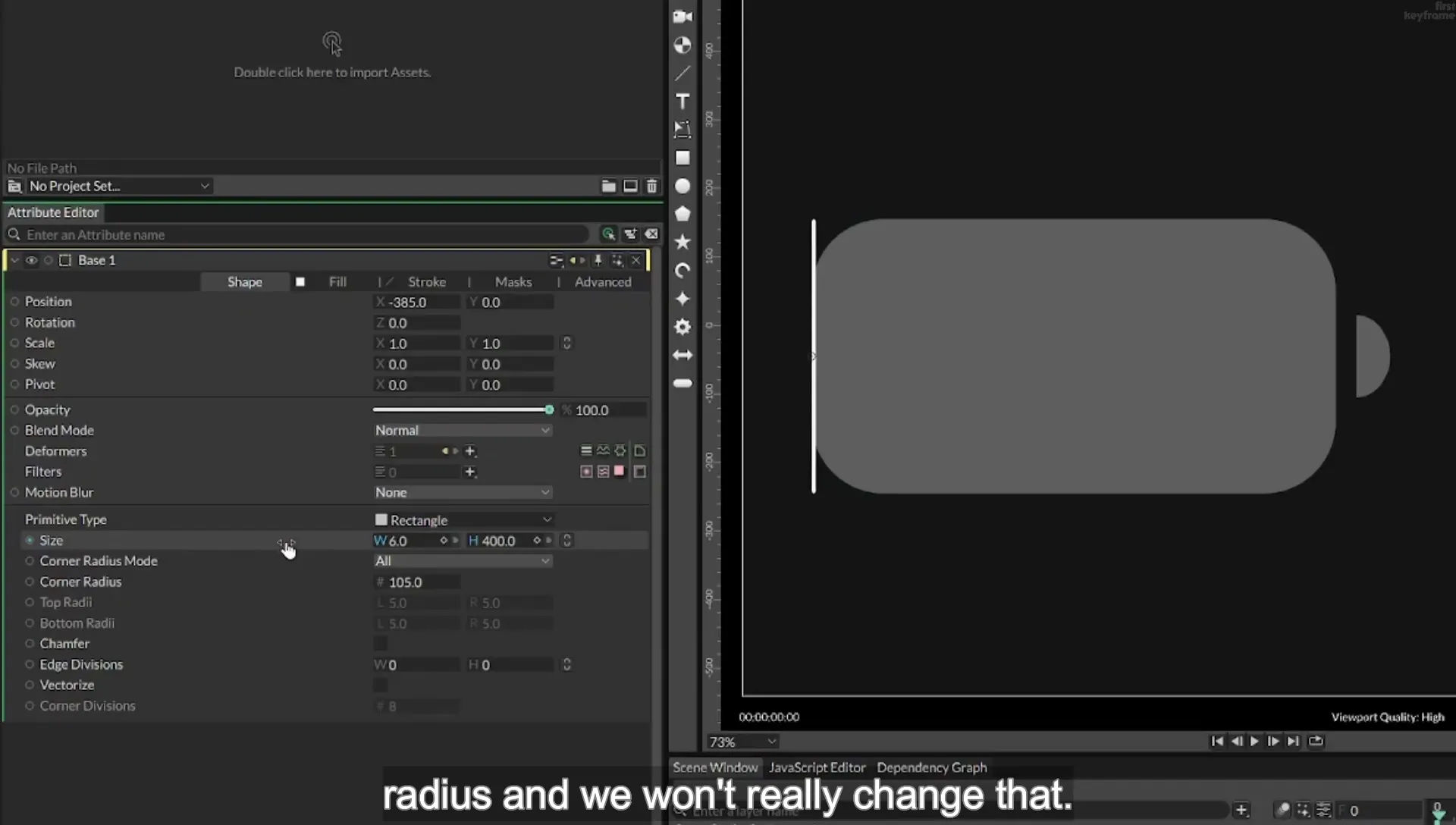This screenshot has height=825, width=1456.
Task: Open the Motion Blur None dropdown
Action: coord(462,492)
